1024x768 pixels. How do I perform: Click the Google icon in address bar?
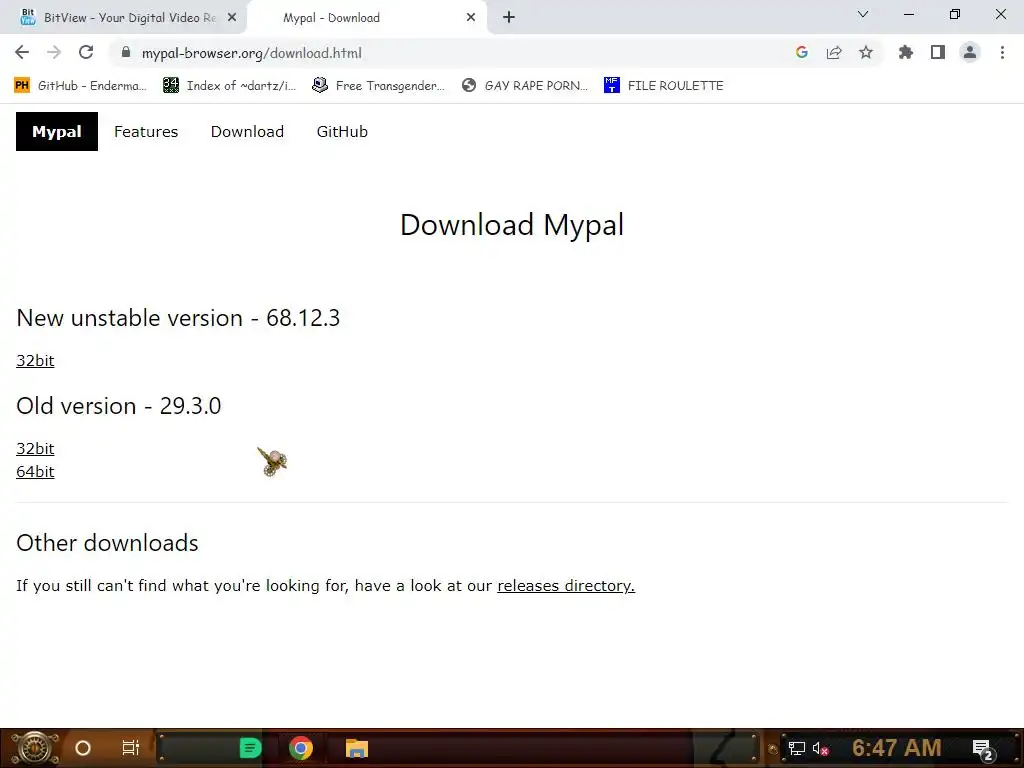[802, 52]
